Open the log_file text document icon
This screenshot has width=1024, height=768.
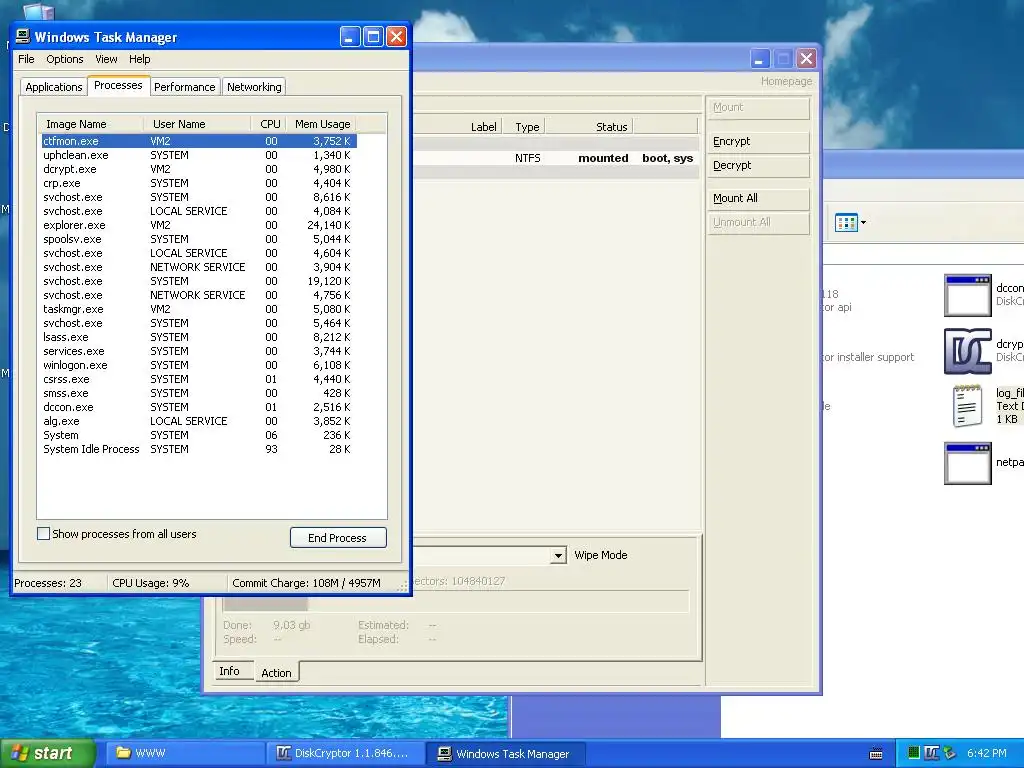click(968, 406)
